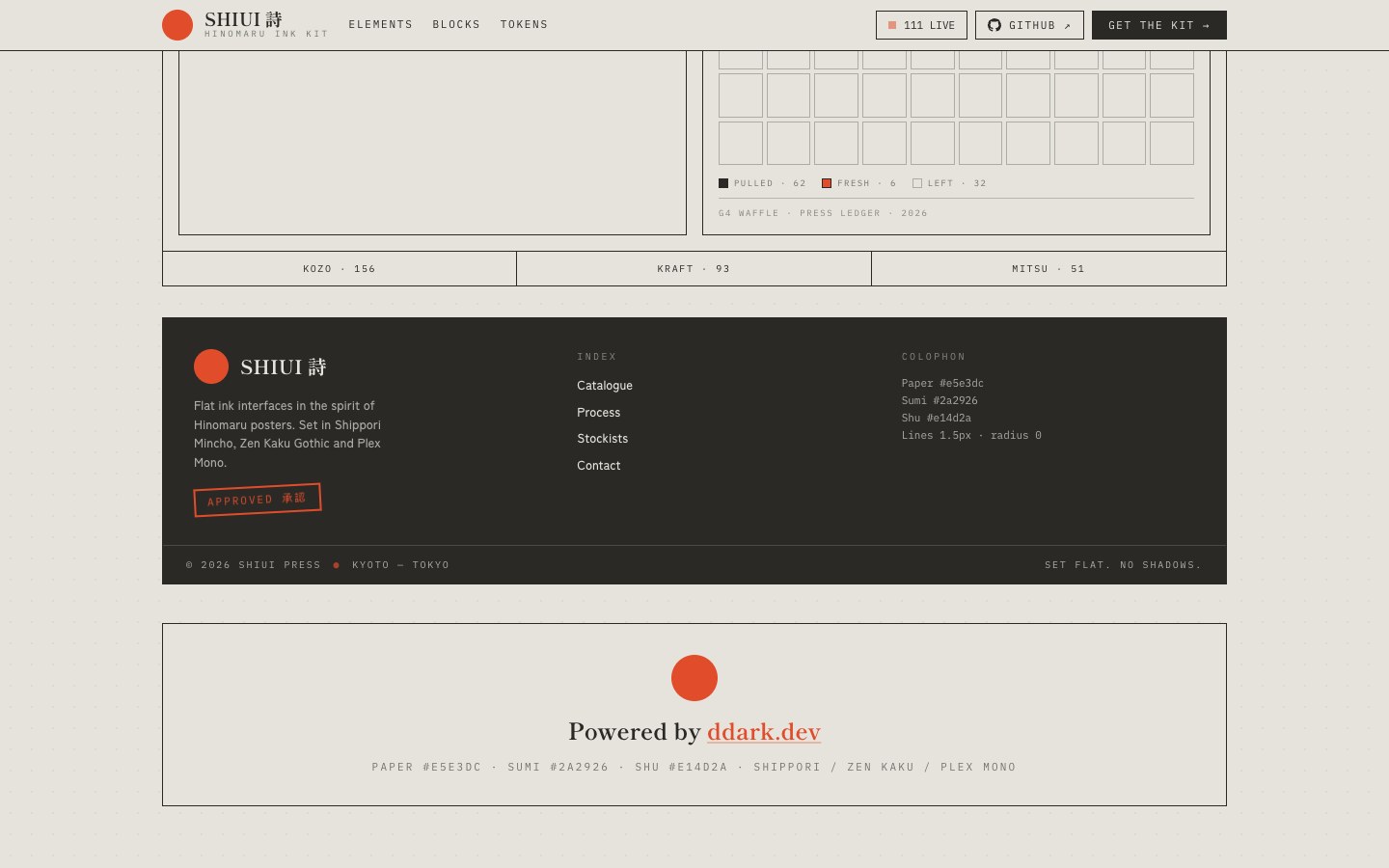Click the SHIUI red sun logo in header

(177, 25)
